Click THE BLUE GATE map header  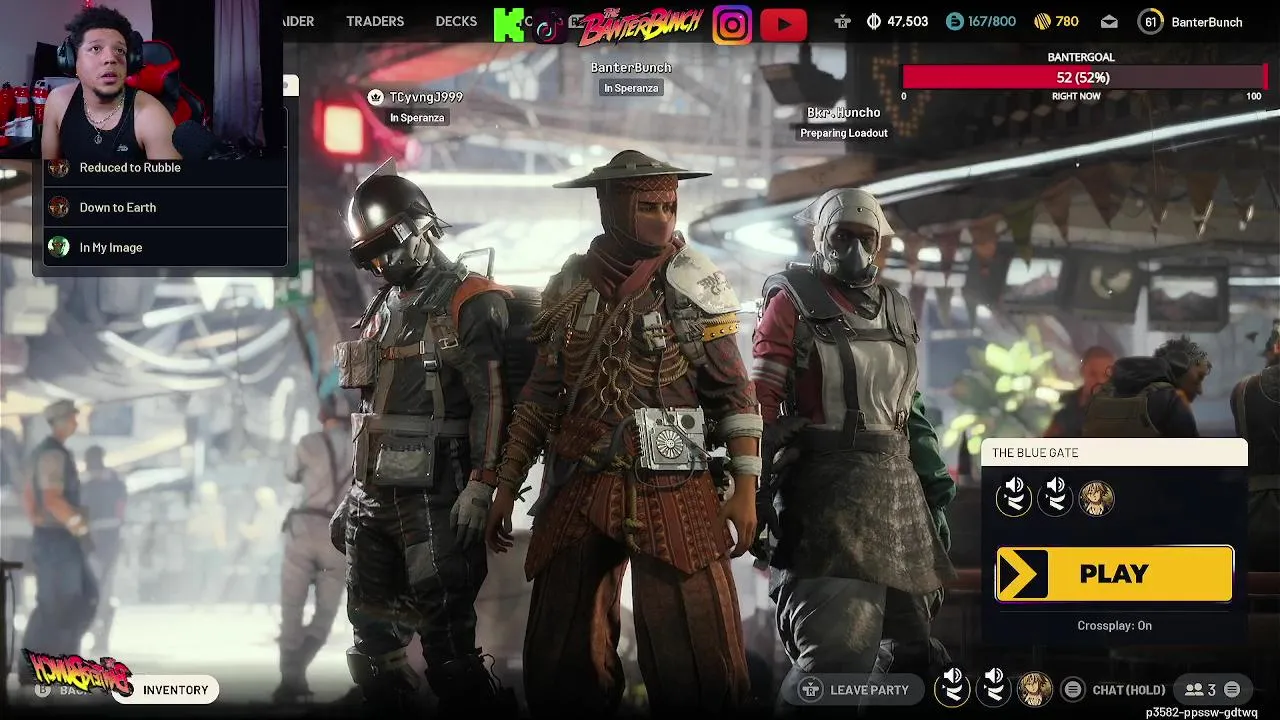1114,453
